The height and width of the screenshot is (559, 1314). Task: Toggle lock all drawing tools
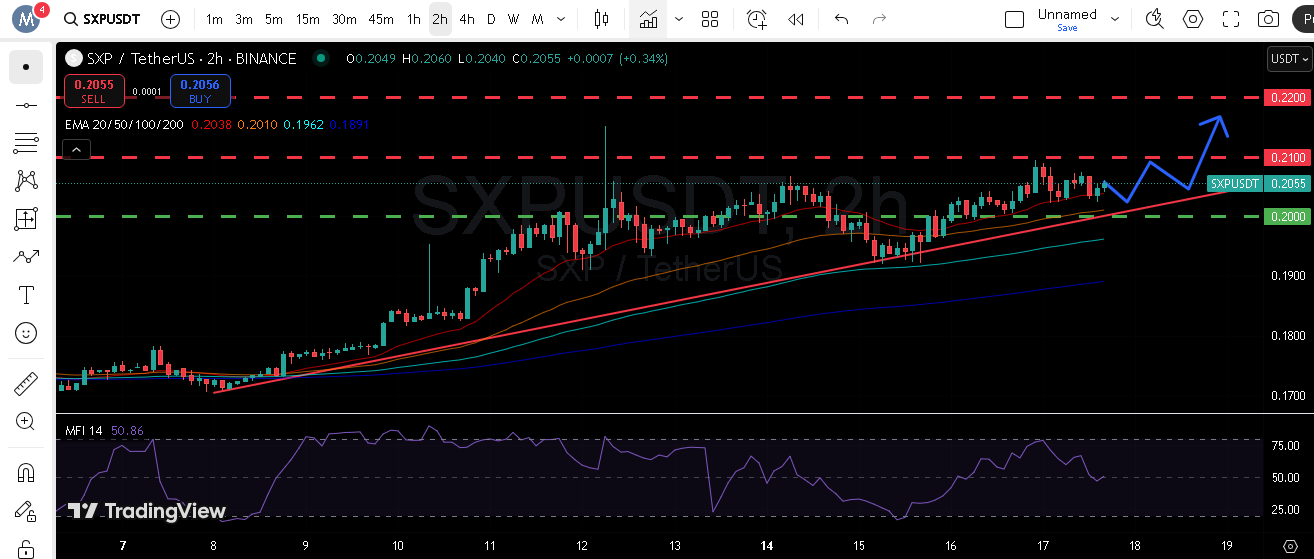coord(26,548)
